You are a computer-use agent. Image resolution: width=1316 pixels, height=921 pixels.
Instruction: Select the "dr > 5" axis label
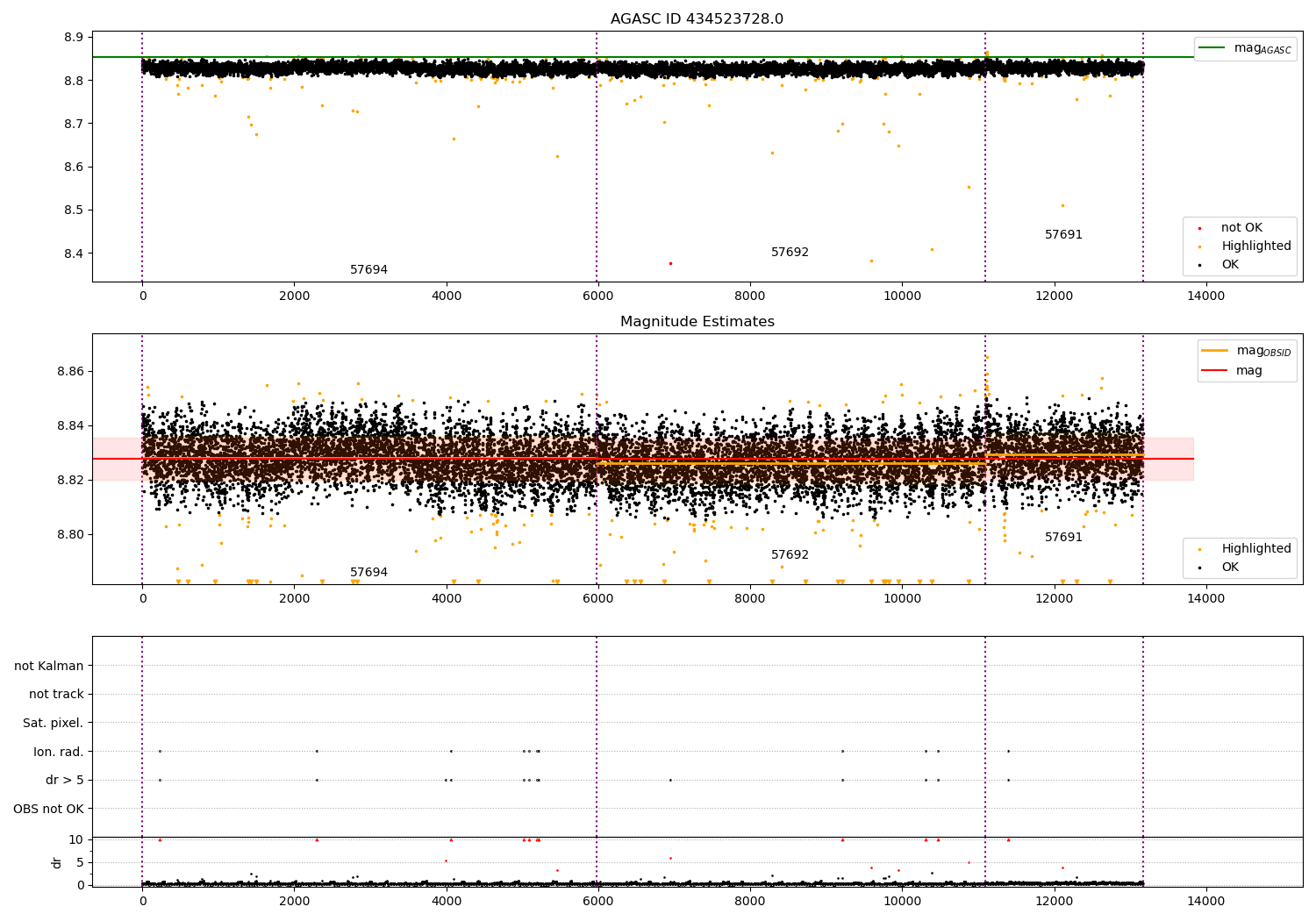coord(65,780)
